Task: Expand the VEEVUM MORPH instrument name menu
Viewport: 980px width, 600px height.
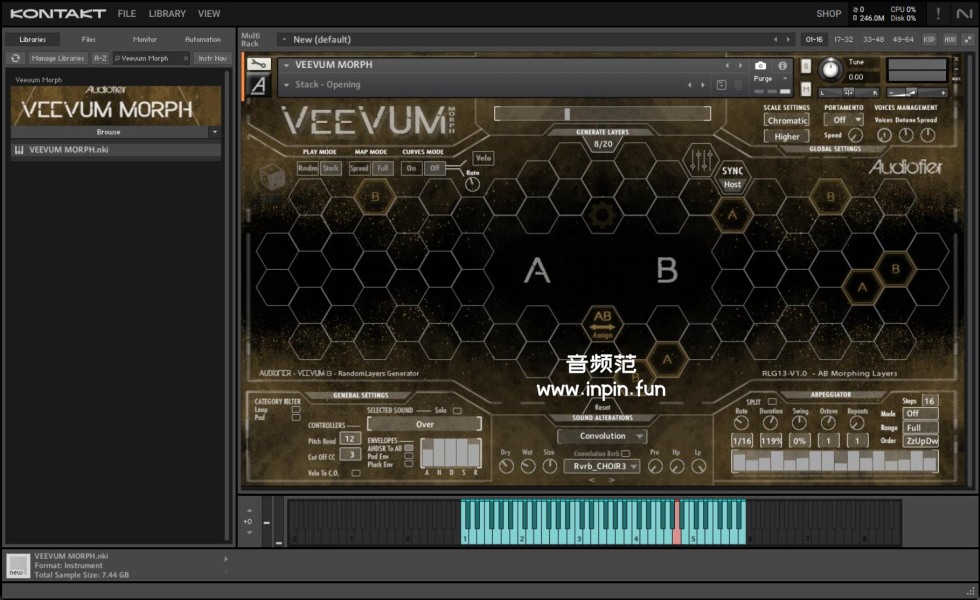Action: point(286,65)
